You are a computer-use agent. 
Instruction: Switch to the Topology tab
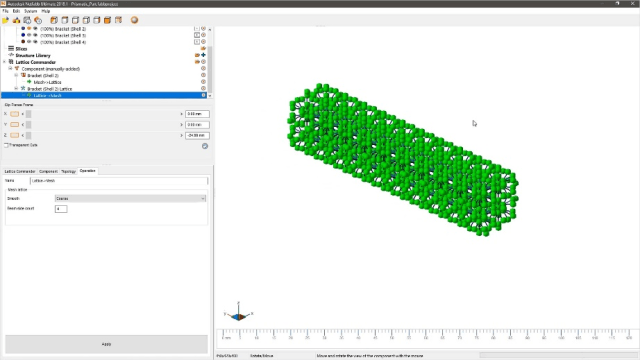tap(68, 171)
